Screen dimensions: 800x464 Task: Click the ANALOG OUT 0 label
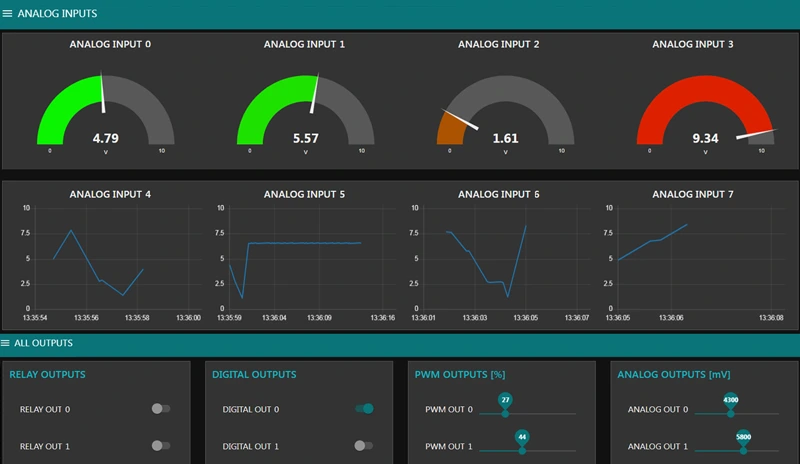tap(658, 409)
